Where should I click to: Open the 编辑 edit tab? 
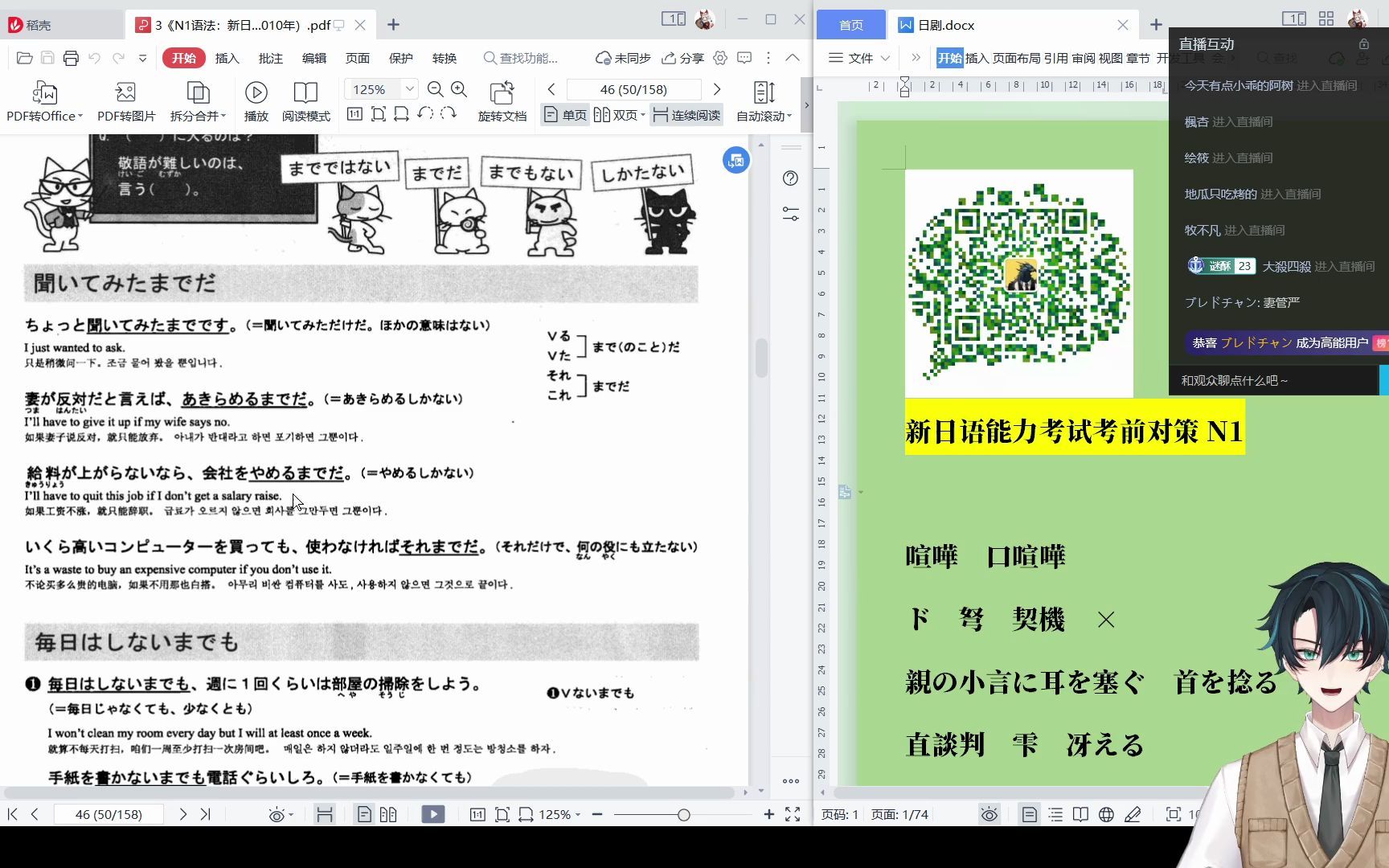click(x=314, y=58)
